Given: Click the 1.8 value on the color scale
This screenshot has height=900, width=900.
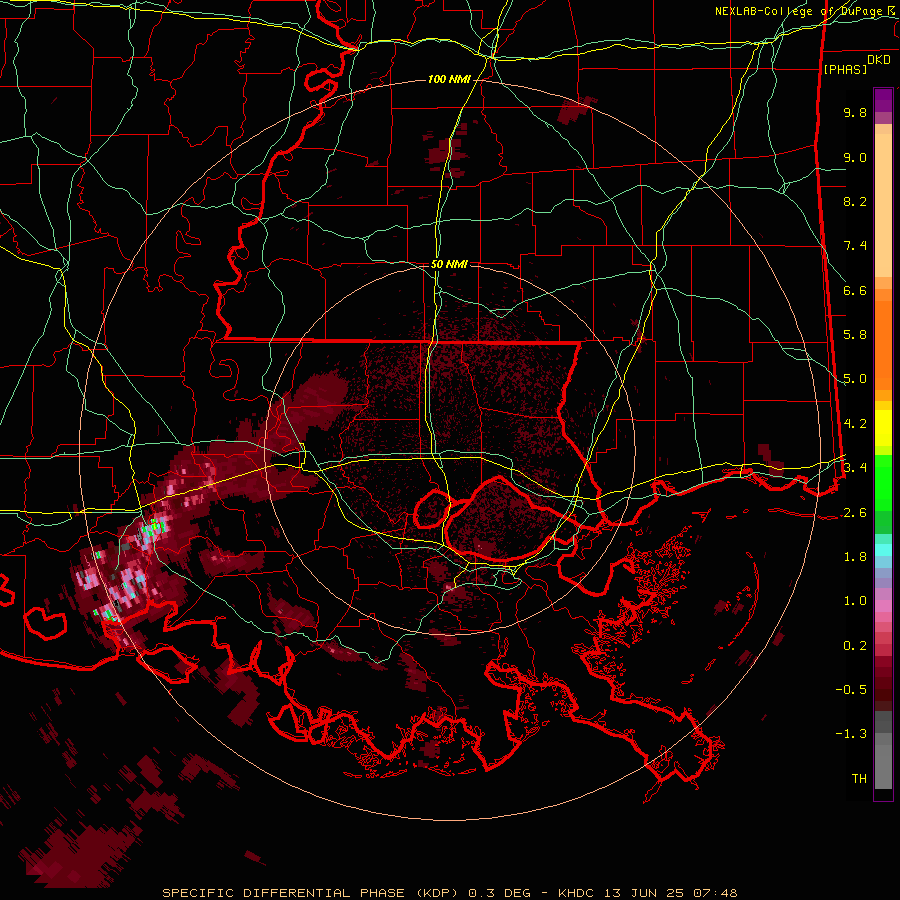Looking at the screenshot, I should [x=855, y=557].
